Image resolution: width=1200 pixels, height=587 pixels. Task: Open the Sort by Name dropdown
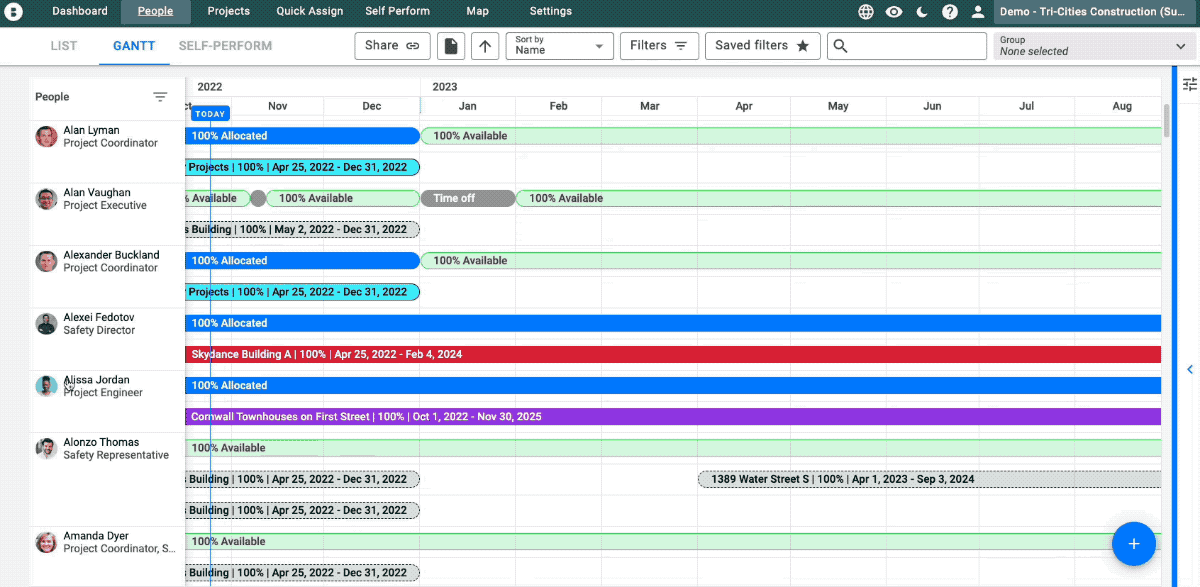[x=559, y=45]
